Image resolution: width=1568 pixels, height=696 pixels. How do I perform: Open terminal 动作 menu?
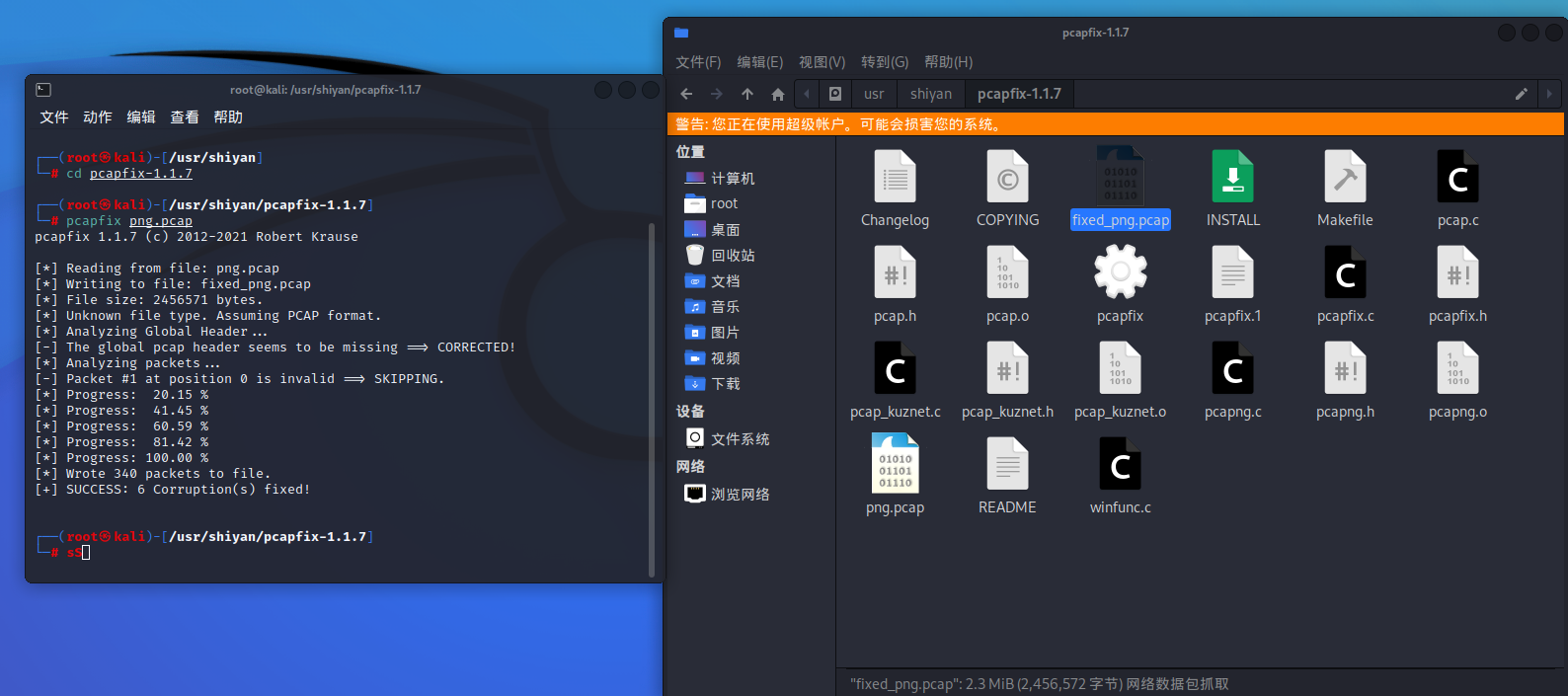pyautogui.click(x=98, y=117)
